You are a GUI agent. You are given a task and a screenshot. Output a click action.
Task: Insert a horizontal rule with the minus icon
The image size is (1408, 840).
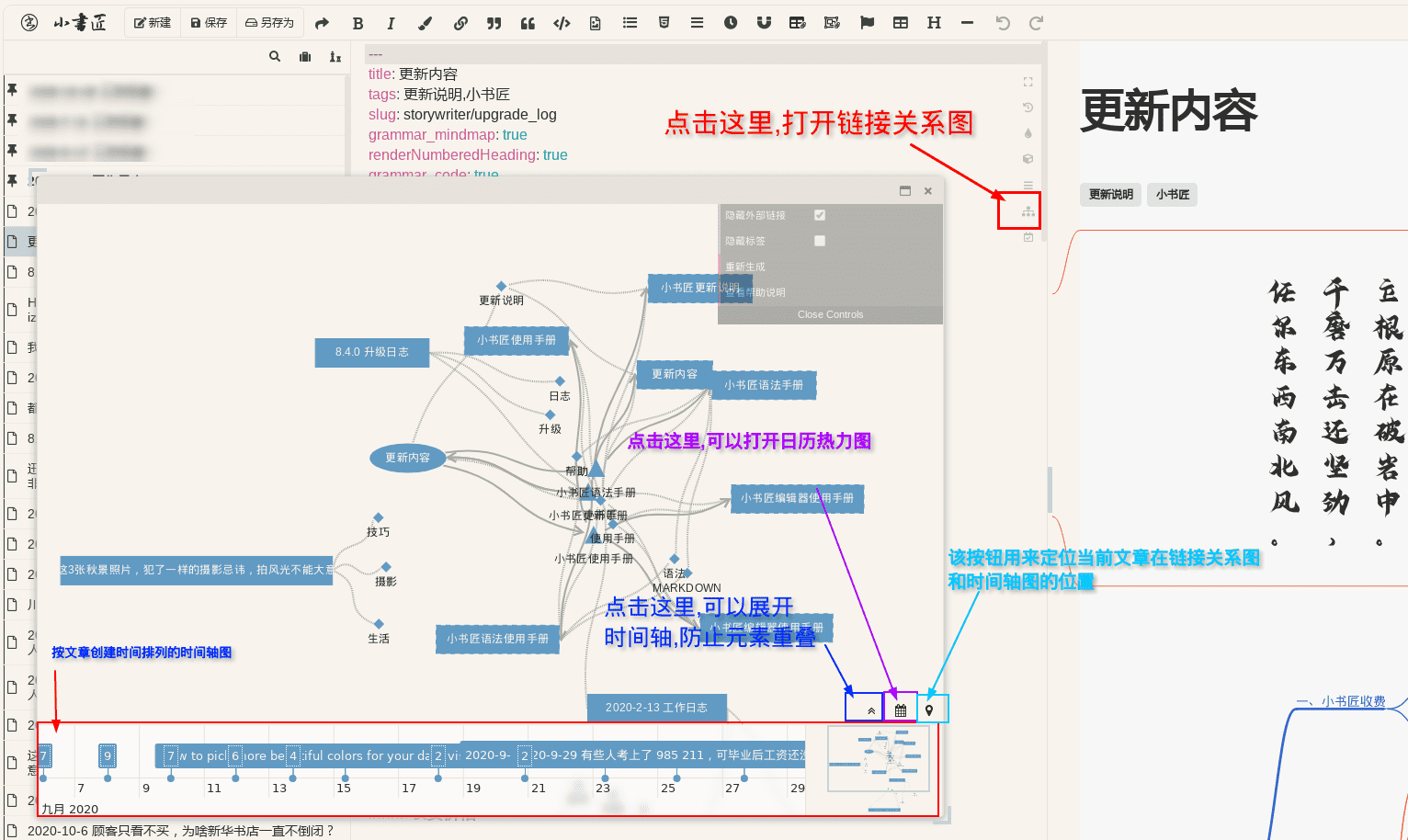coord(967,23)
